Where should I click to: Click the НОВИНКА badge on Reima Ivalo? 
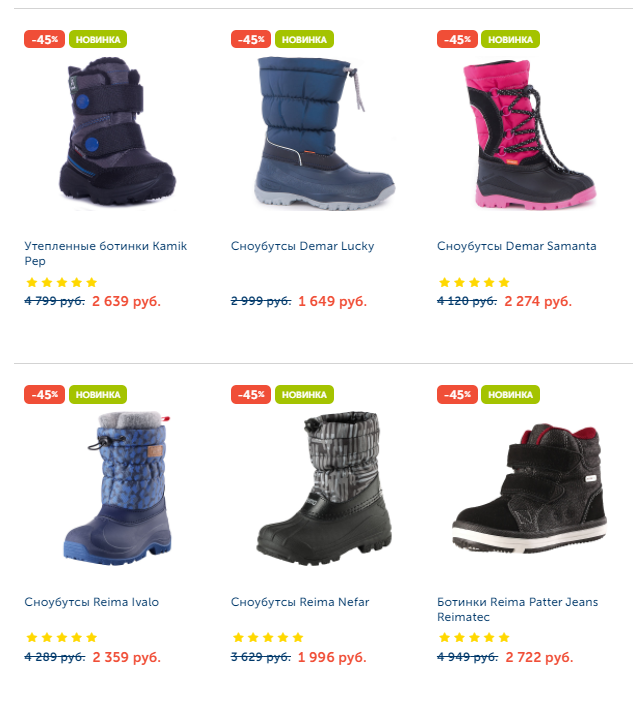point(98,394)
